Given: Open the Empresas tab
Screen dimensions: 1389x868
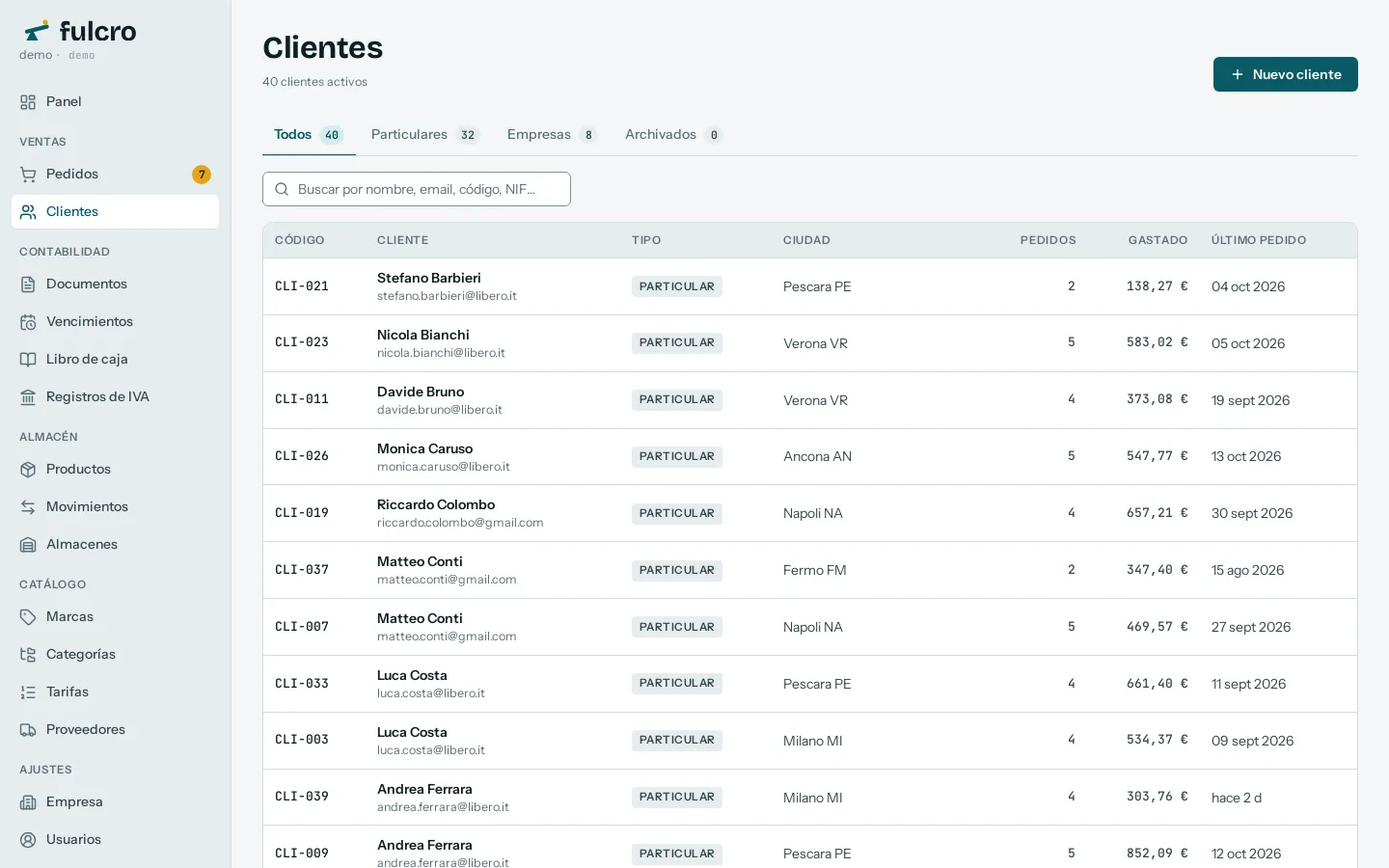Looking at the screenshot, I should [x=552, y=135].
